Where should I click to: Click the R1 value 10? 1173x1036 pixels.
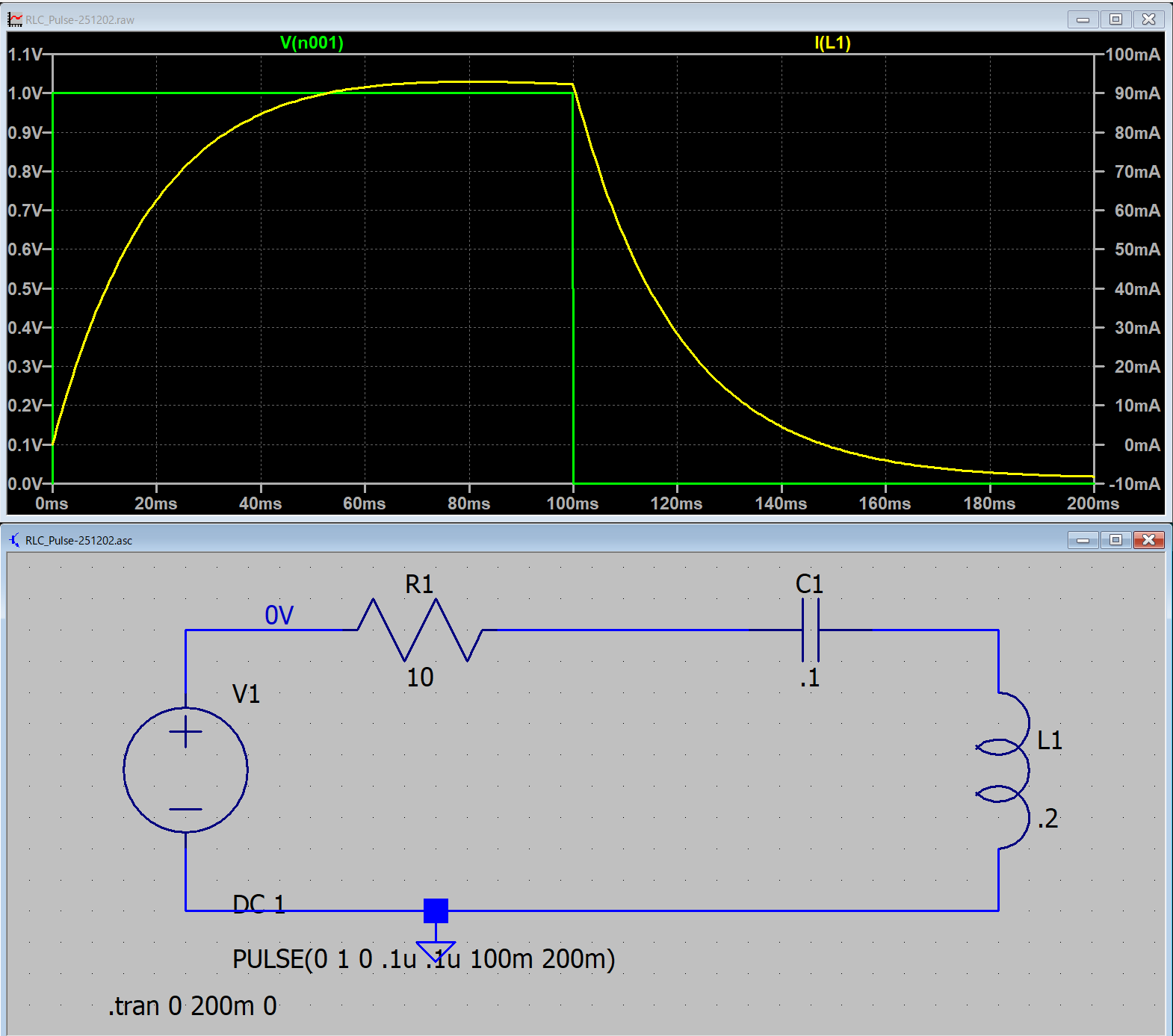pos(420,677)
